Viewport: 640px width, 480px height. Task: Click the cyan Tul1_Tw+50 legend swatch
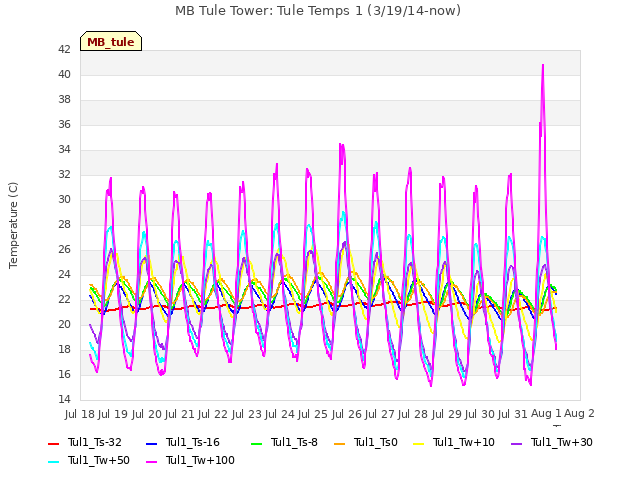(x=53, y=461)
